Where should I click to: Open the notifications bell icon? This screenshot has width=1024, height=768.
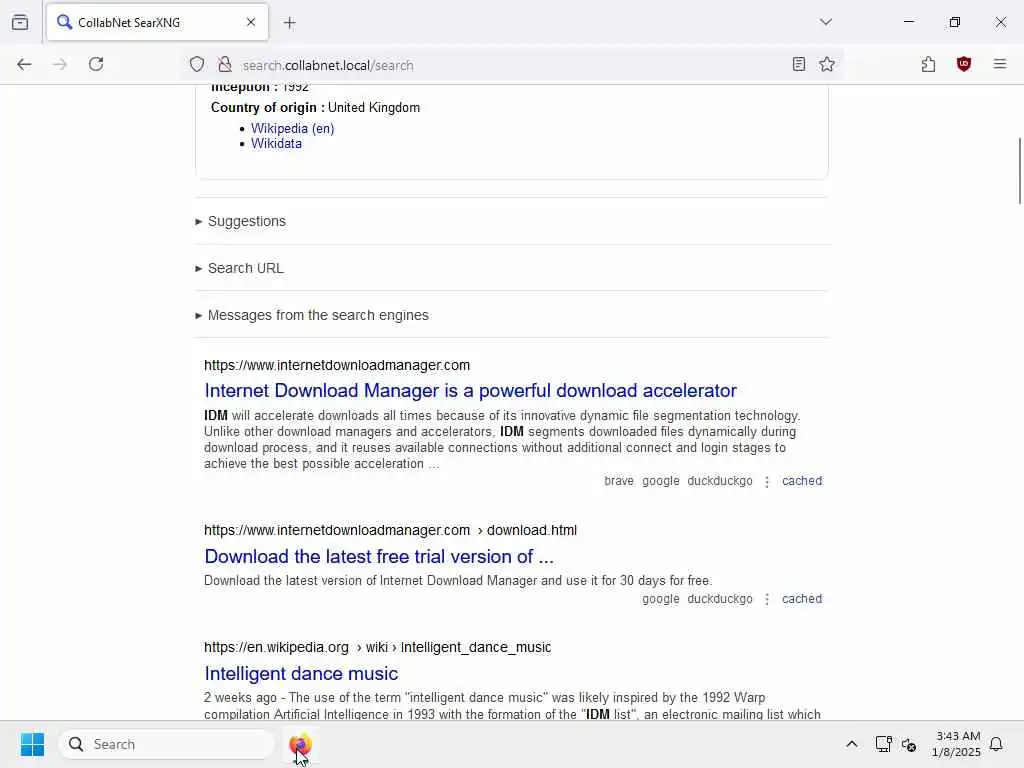point(996,744)
